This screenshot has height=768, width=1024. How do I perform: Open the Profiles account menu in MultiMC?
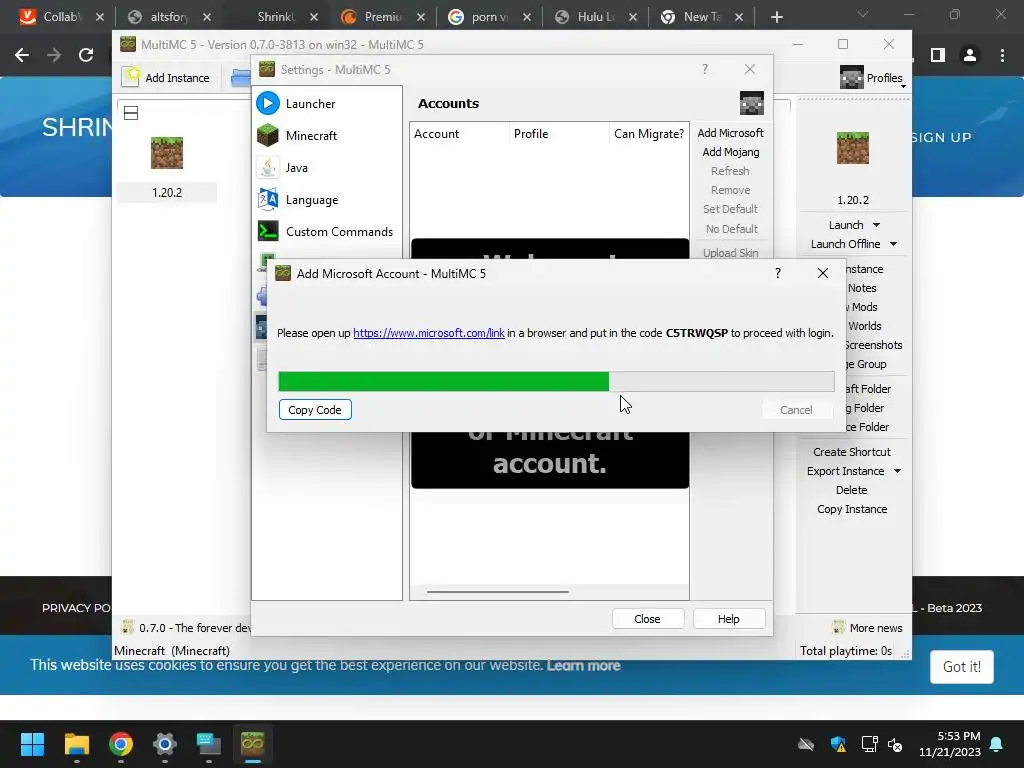click(873, 78)
